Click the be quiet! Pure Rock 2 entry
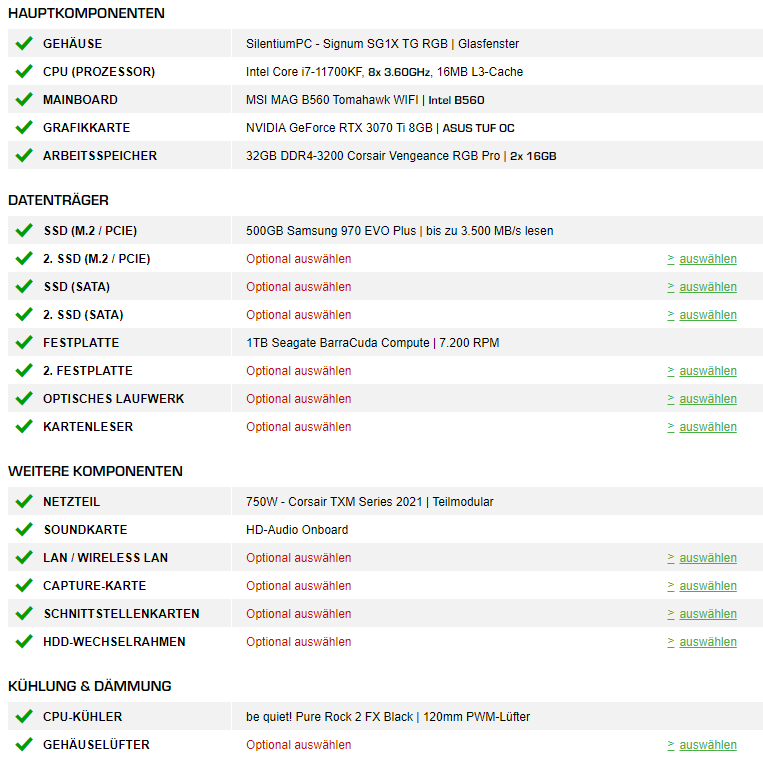This screenshot has width=763, height=764. tap(388, 716)
